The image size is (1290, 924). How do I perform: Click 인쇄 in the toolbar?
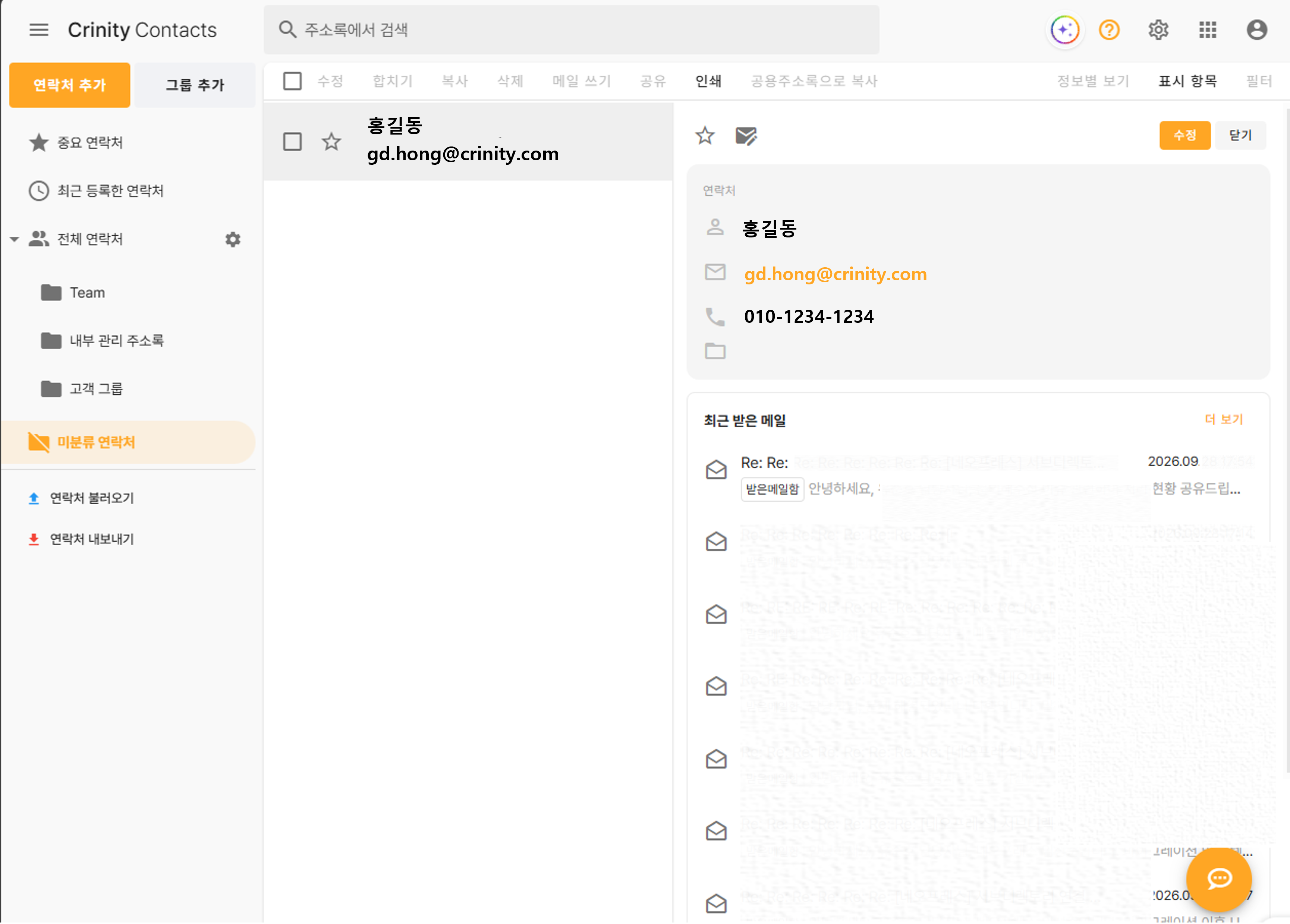pyautogui.click(x=708, y=81)
